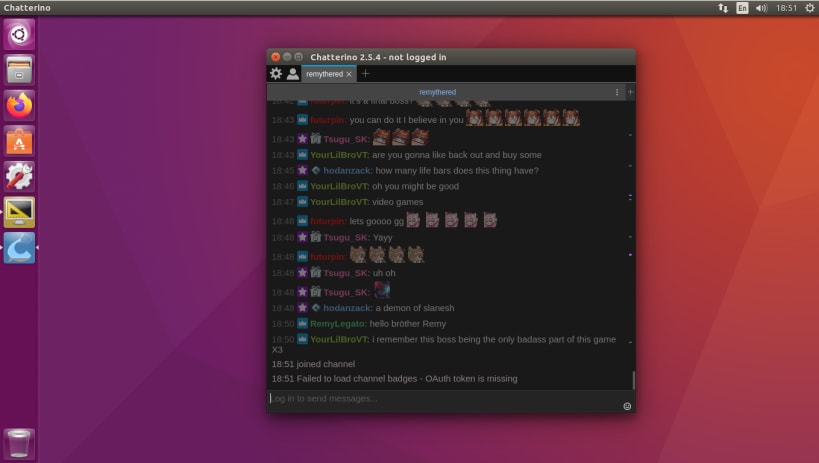Minimize the Chatterino window
The width and height of the screenshot is (819, 463).
[287, 57]
